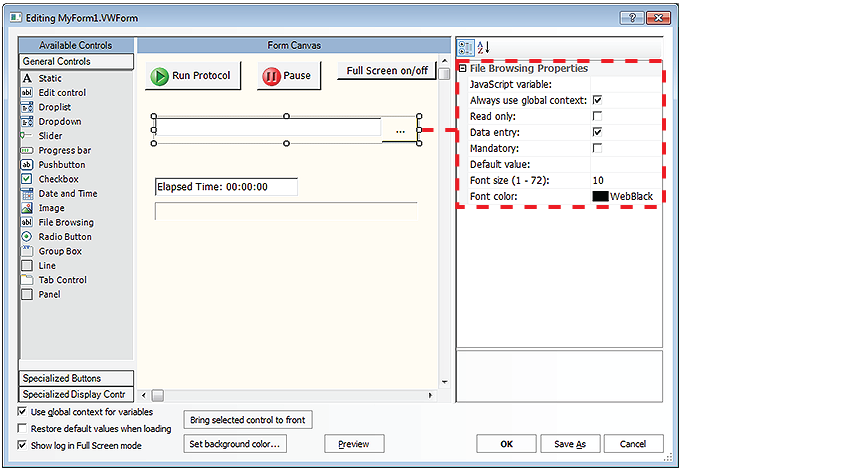Image resolution: width=864 pixels, height=473 pixels.
Task: Pick the Date and Time control icon
Action: (x=27, y=194)
